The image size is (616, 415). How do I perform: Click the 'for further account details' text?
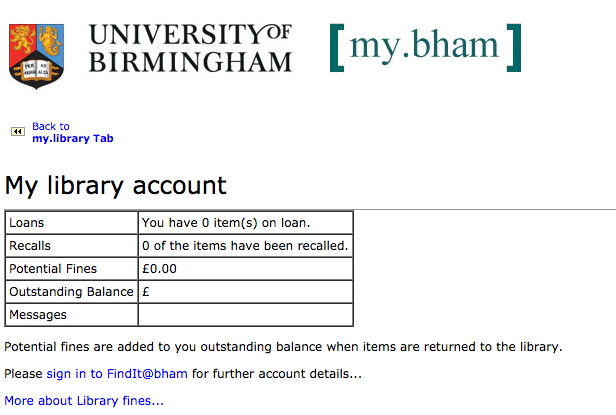277,374
